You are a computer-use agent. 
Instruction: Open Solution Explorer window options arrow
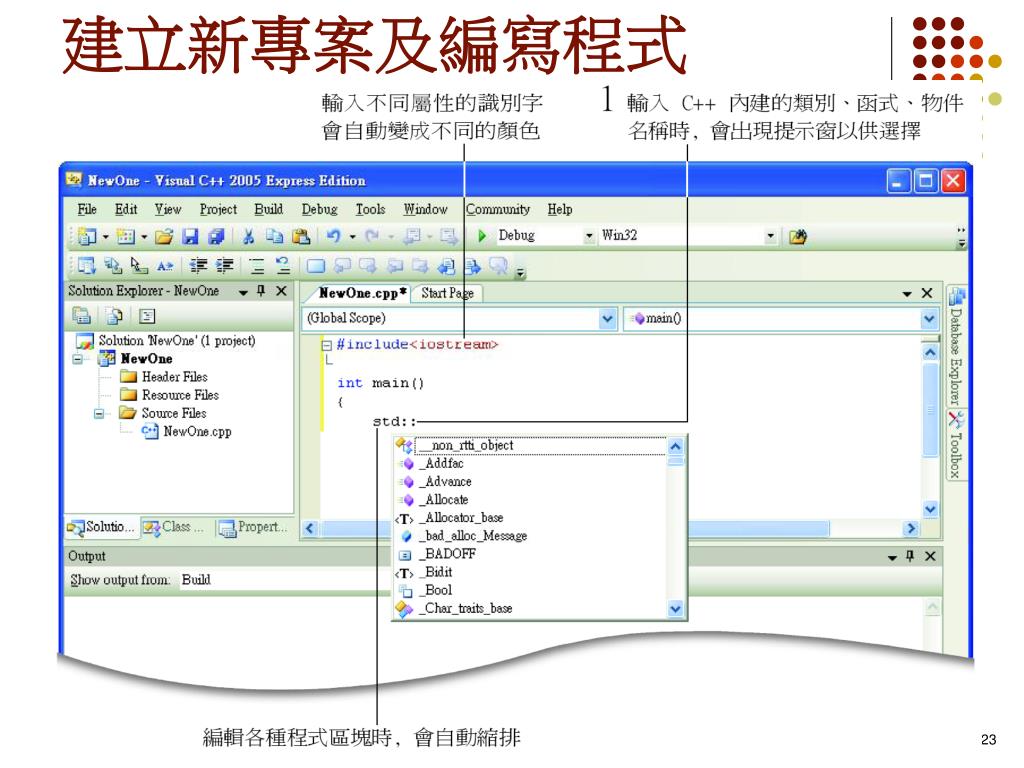click(x=243, y=292)
